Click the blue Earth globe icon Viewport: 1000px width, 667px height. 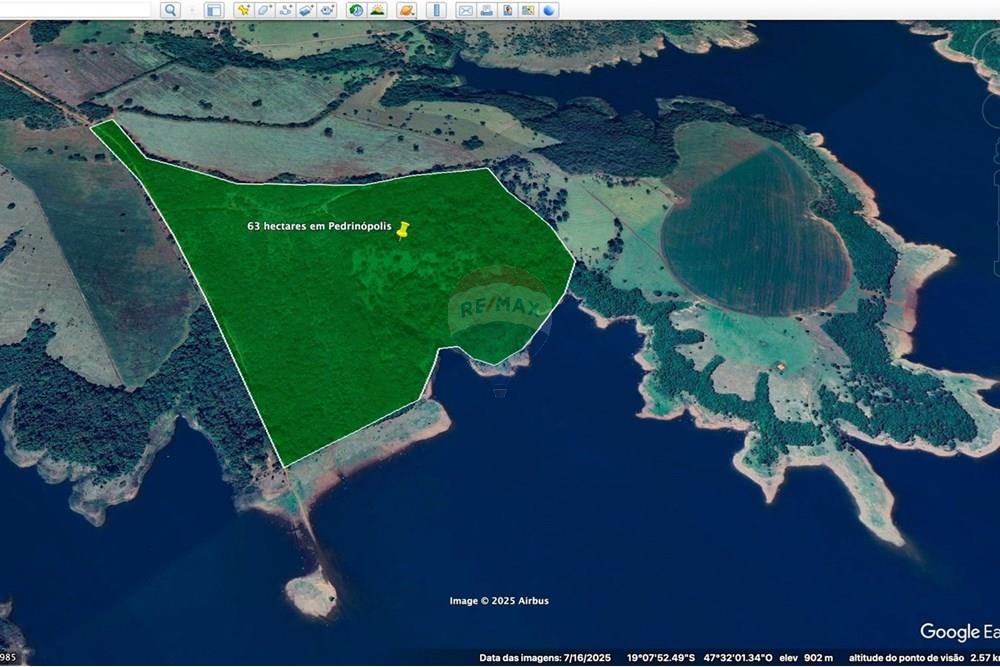click(x=550, y=10)
